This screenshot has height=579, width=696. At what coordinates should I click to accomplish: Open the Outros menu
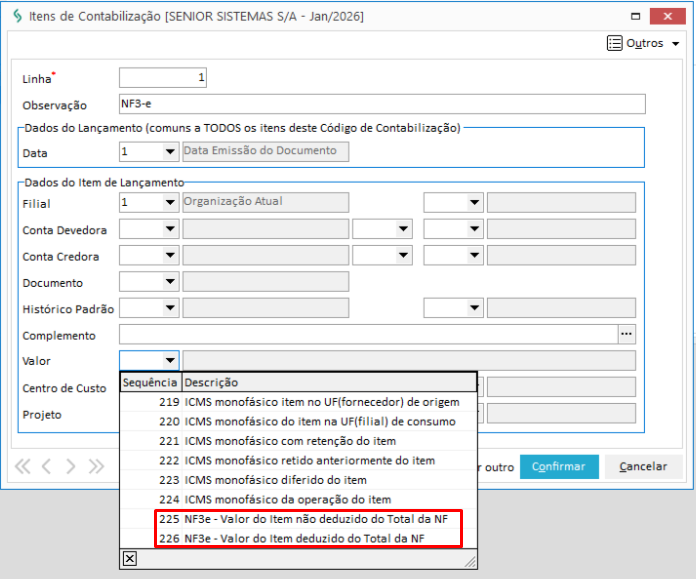point(644,44)
